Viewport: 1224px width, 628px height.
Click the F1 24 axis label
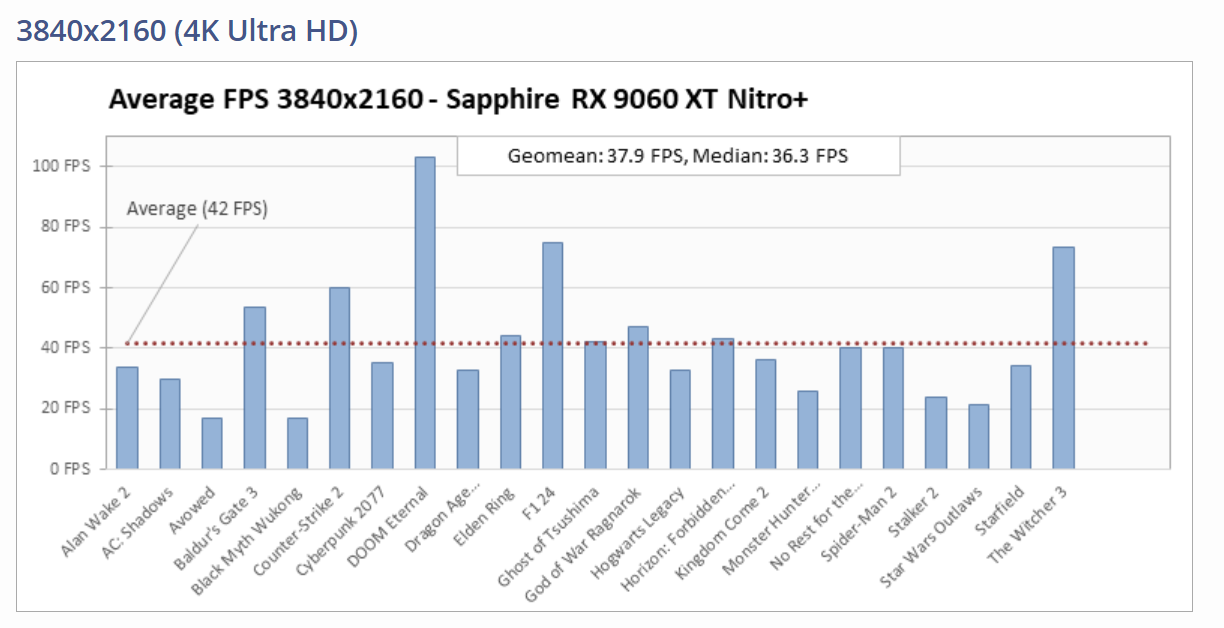543,503
